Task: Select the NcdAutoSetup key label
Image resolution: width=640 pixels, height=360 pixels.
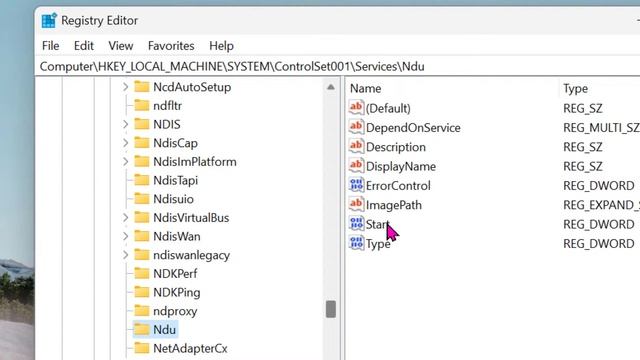Action: point(192,87)
